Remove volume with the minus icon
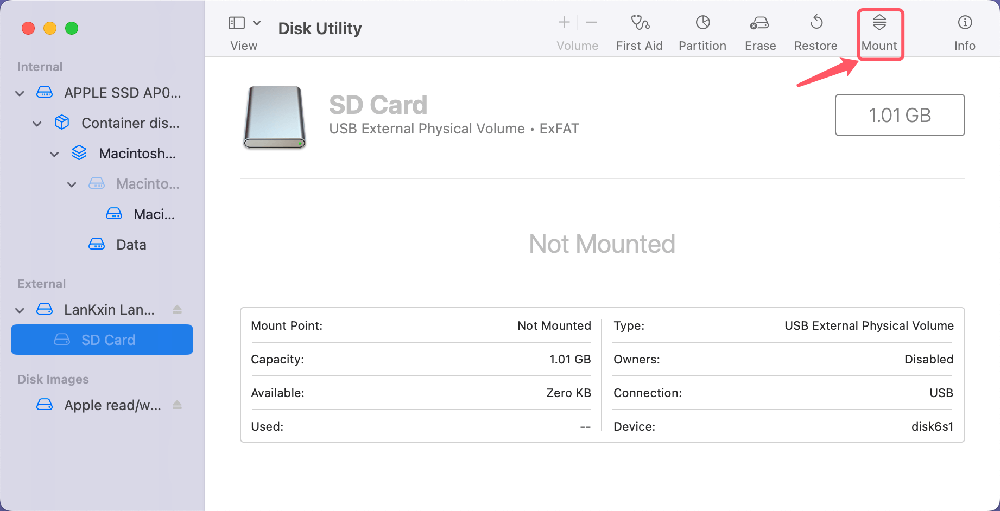 point(591,24)
